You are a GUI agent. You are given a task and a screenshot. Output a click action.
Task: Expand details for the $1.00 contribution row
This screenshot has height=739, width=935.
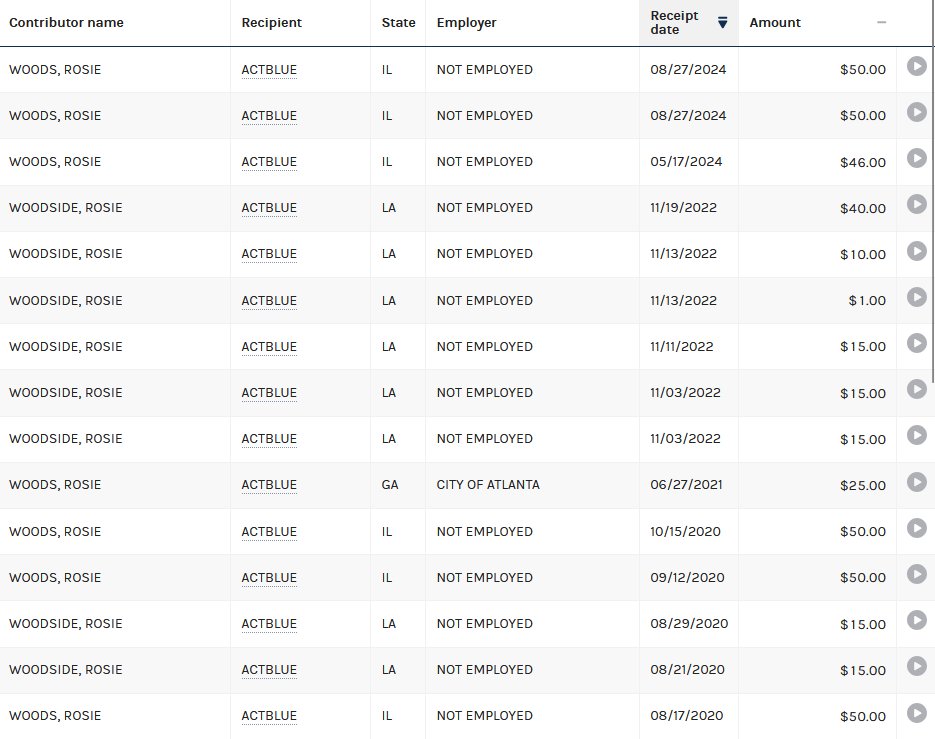click(x=917, y=297)
